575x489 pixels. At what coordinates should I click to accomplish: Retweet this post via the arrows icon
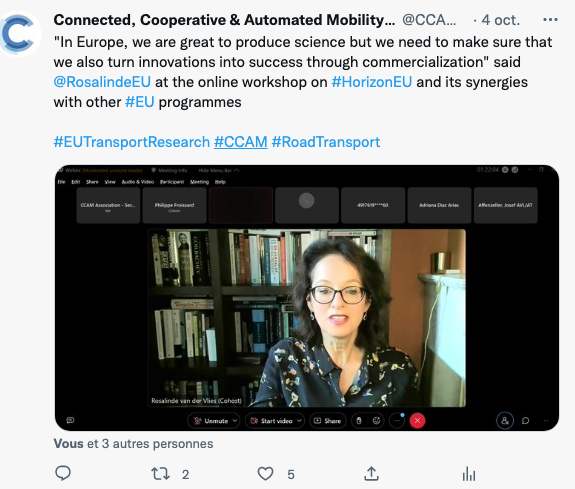161,474
